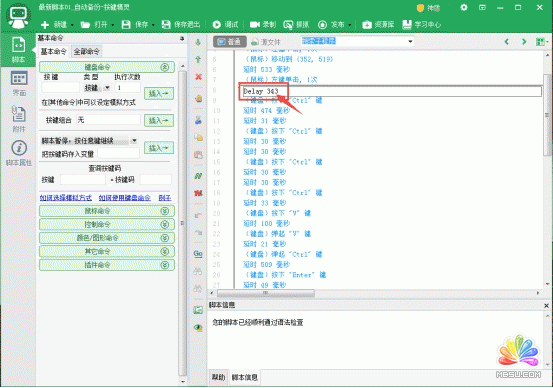Image resolution: width=553 pixels, height=388 pixels.
Task: Click the 发布 publish icon
Action: [x=322, y=25]
